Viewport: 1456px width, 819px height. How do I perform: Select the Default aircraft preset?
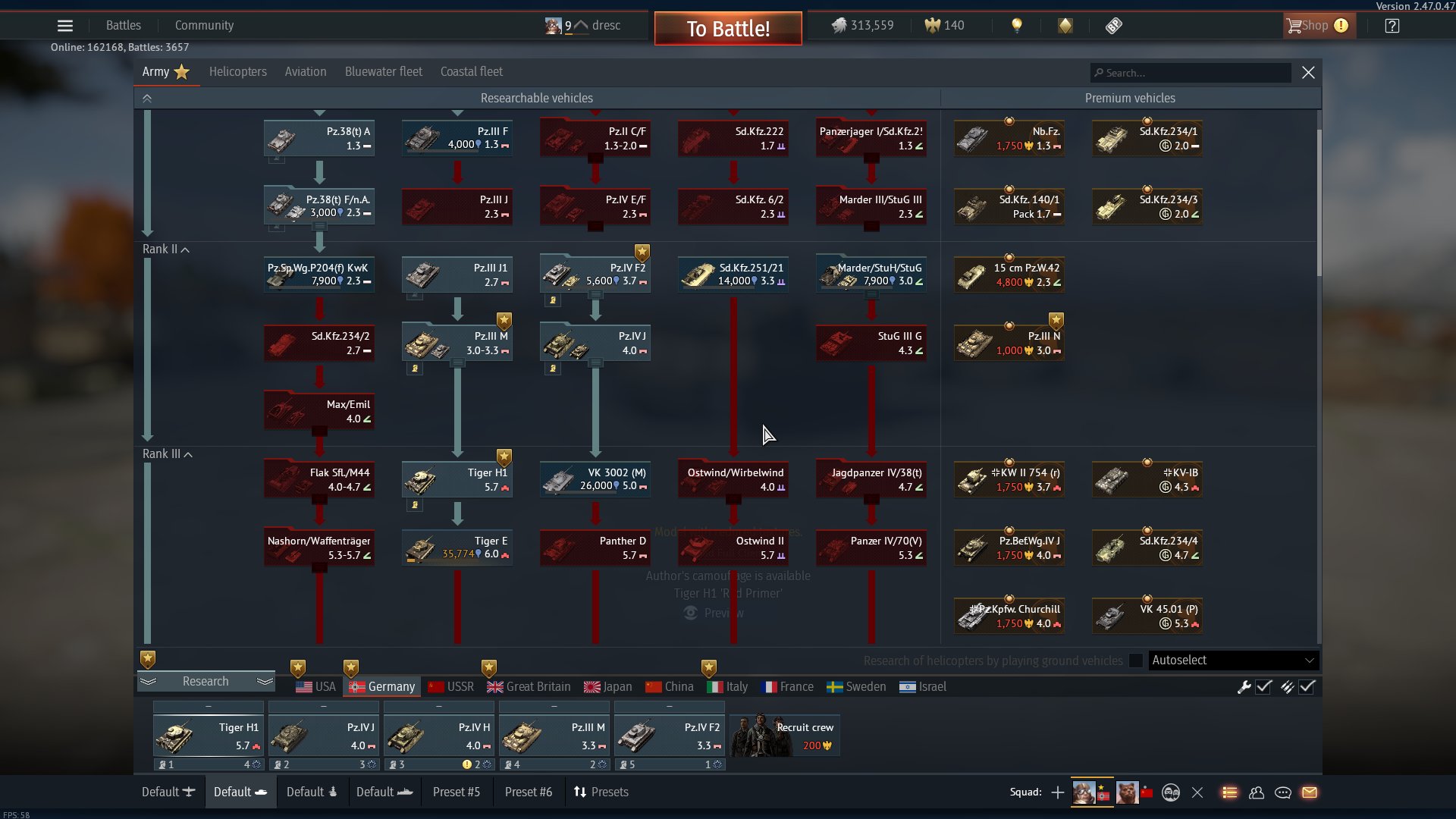point(168,792)
